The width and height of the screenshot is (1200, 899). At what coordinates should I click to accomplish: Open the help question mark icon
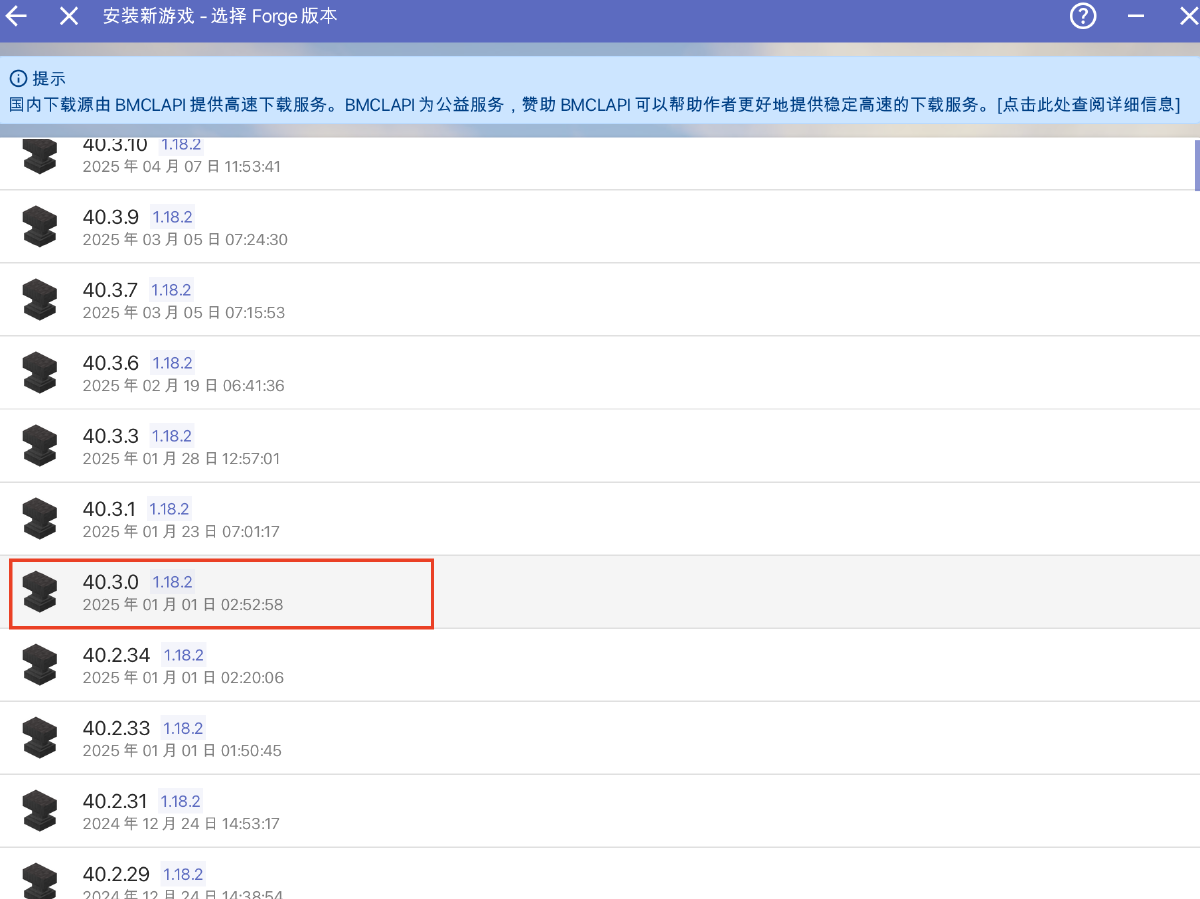point(1083,17)
